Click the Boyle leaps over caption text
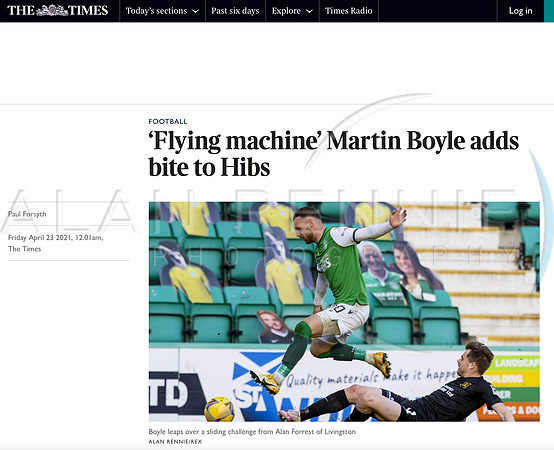 coord(252,432)
